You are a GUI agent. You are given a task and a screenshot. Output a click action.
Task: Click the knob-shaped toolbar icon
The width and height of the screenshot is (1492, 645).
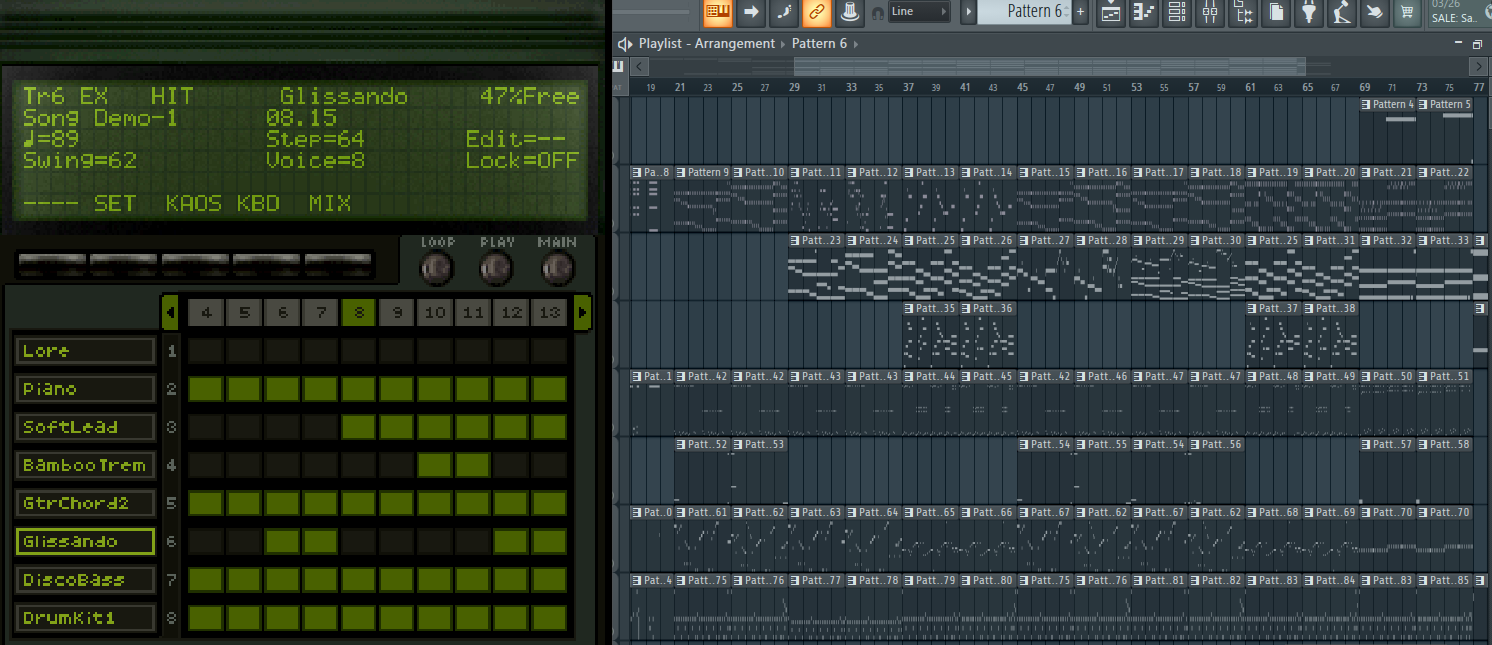pyautogui.click(x=849, y=12)
